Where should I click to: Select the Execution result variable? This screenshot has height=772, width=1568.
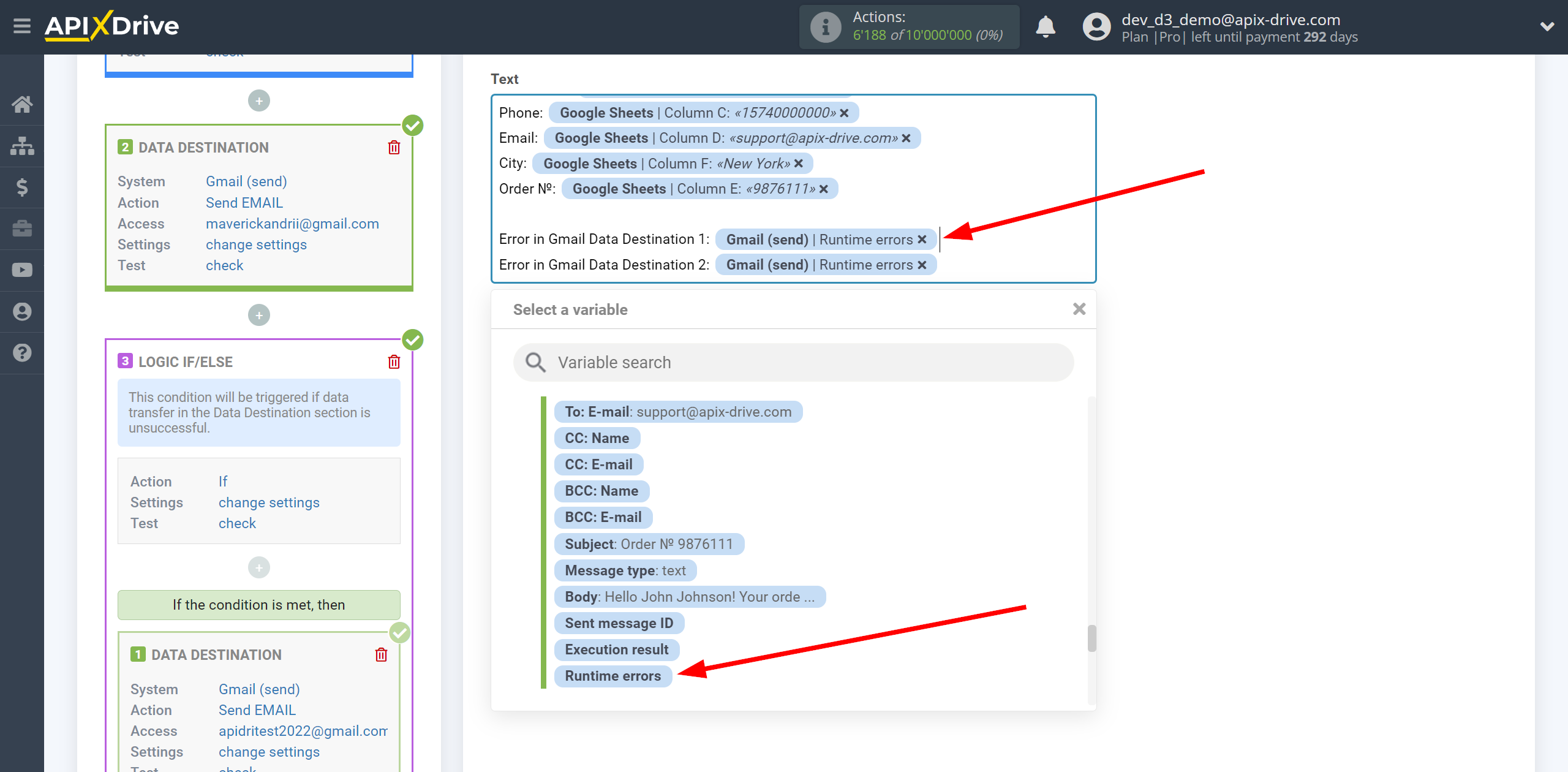click(x=616, y=649)
